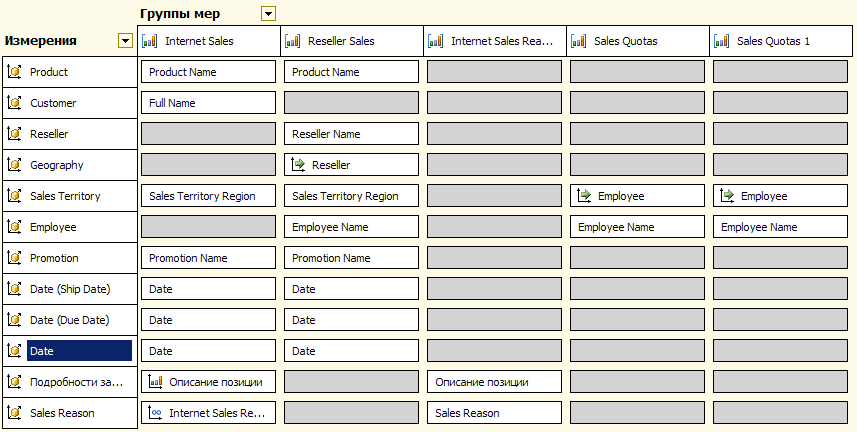857x432 pixels.
Task: Click the Reseller Sales bar chart icon
Action: pos(292,41)
